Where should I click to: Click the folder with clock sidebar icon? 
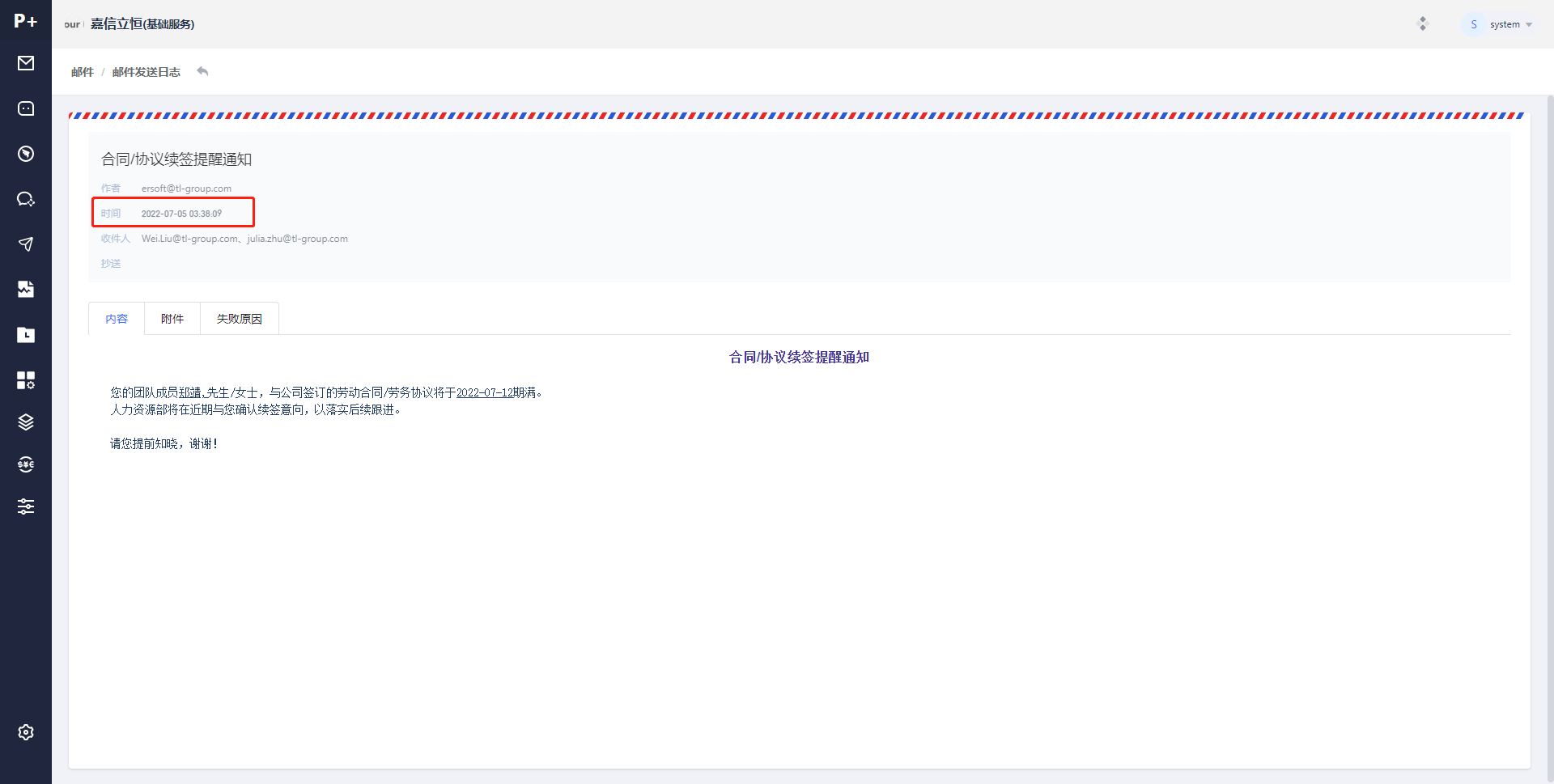[x=26, y=335]
